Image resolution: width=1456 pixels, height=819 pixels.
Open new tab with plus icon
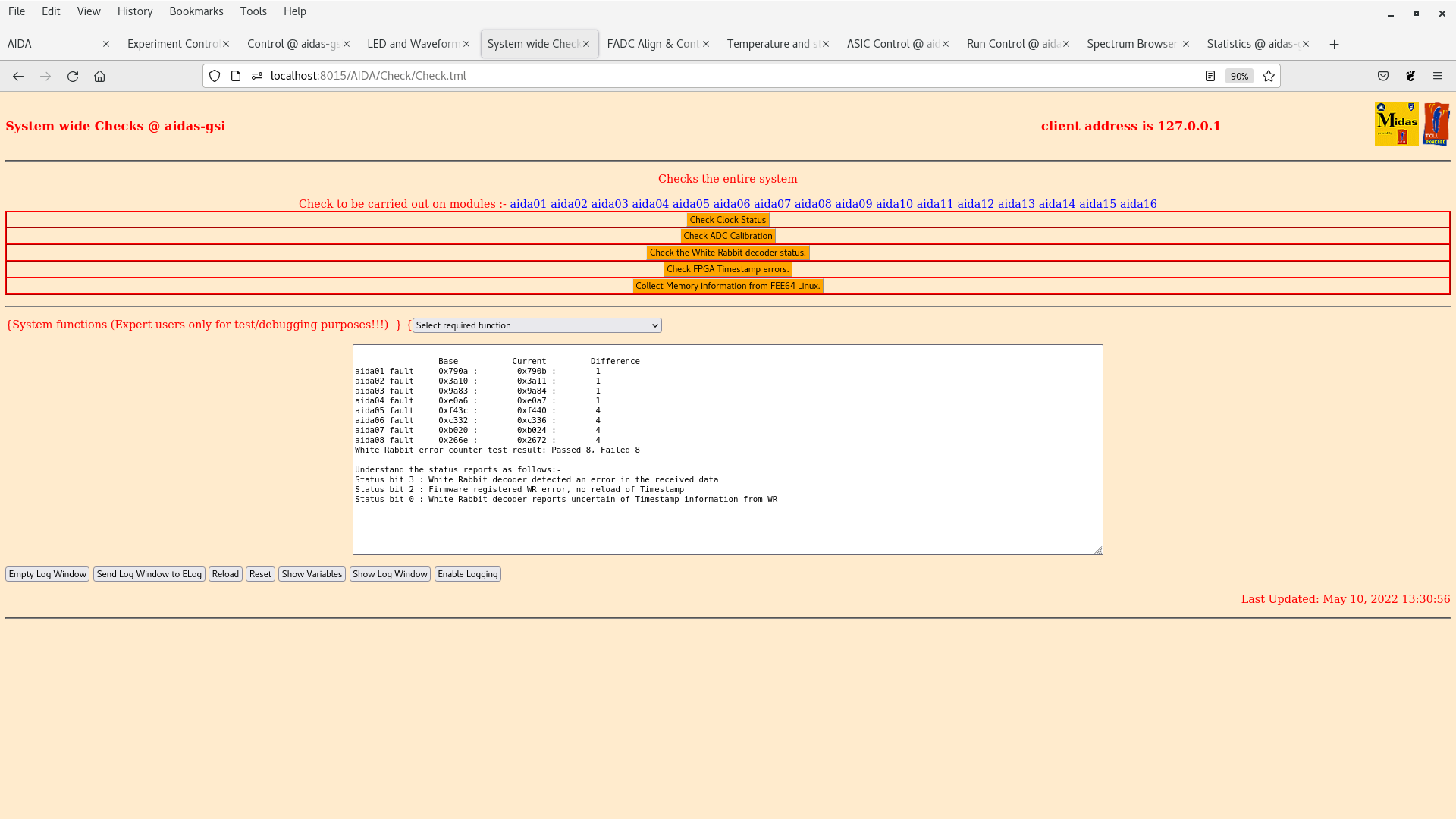pos(1335,44)
